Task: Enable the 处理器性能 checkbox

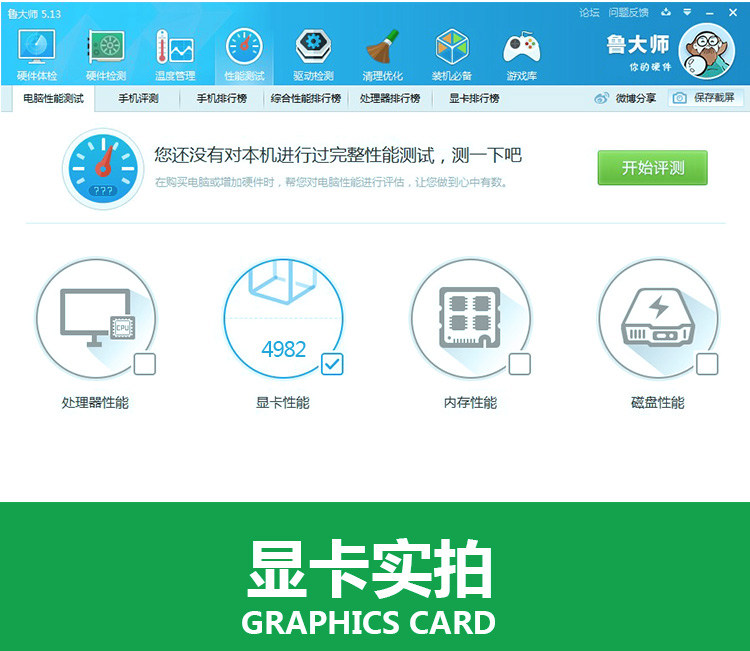Action: (x=145, y=364)
